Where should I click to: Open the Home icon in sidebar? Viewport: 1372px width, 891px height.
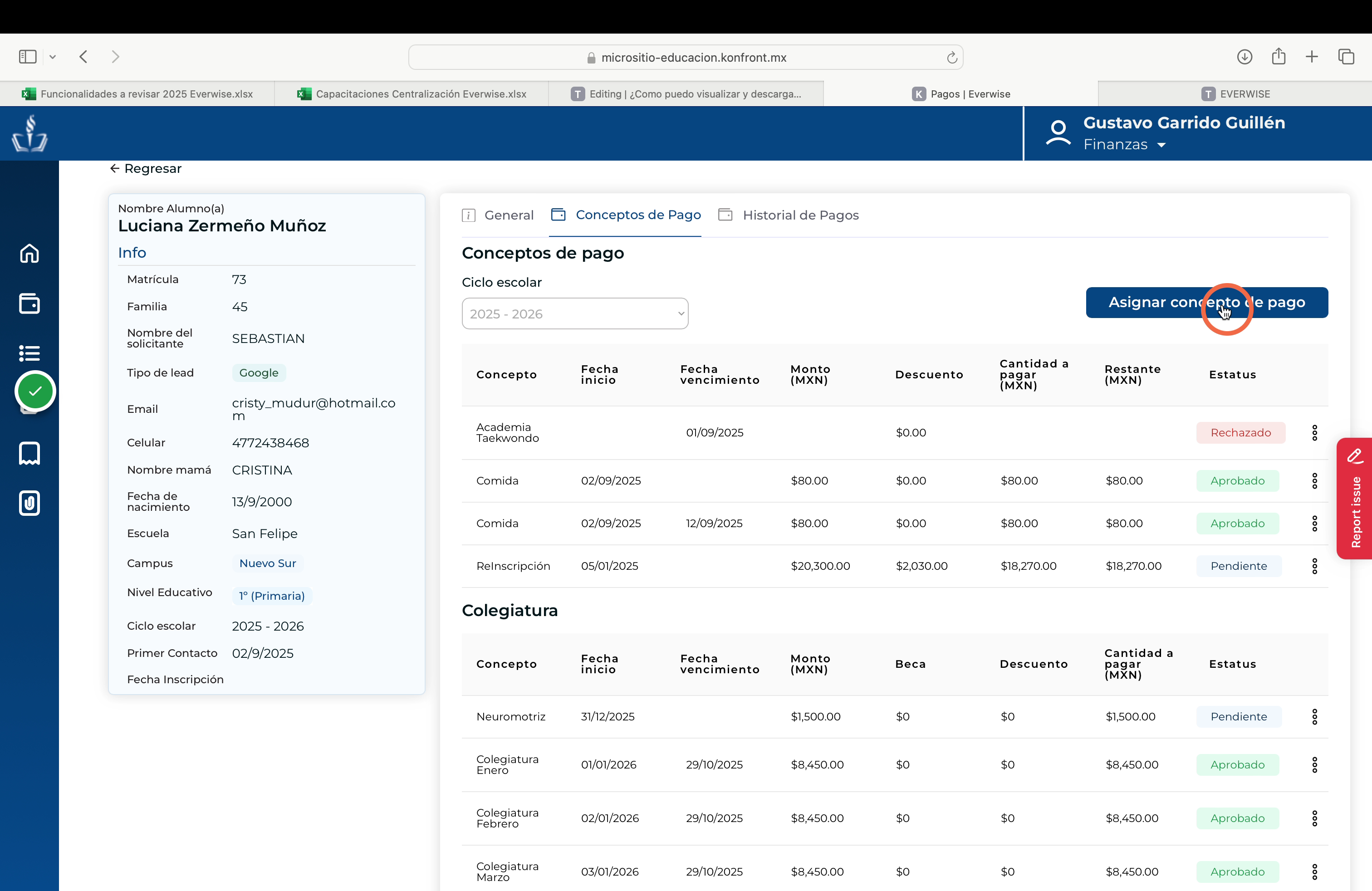tap(29, 254)
